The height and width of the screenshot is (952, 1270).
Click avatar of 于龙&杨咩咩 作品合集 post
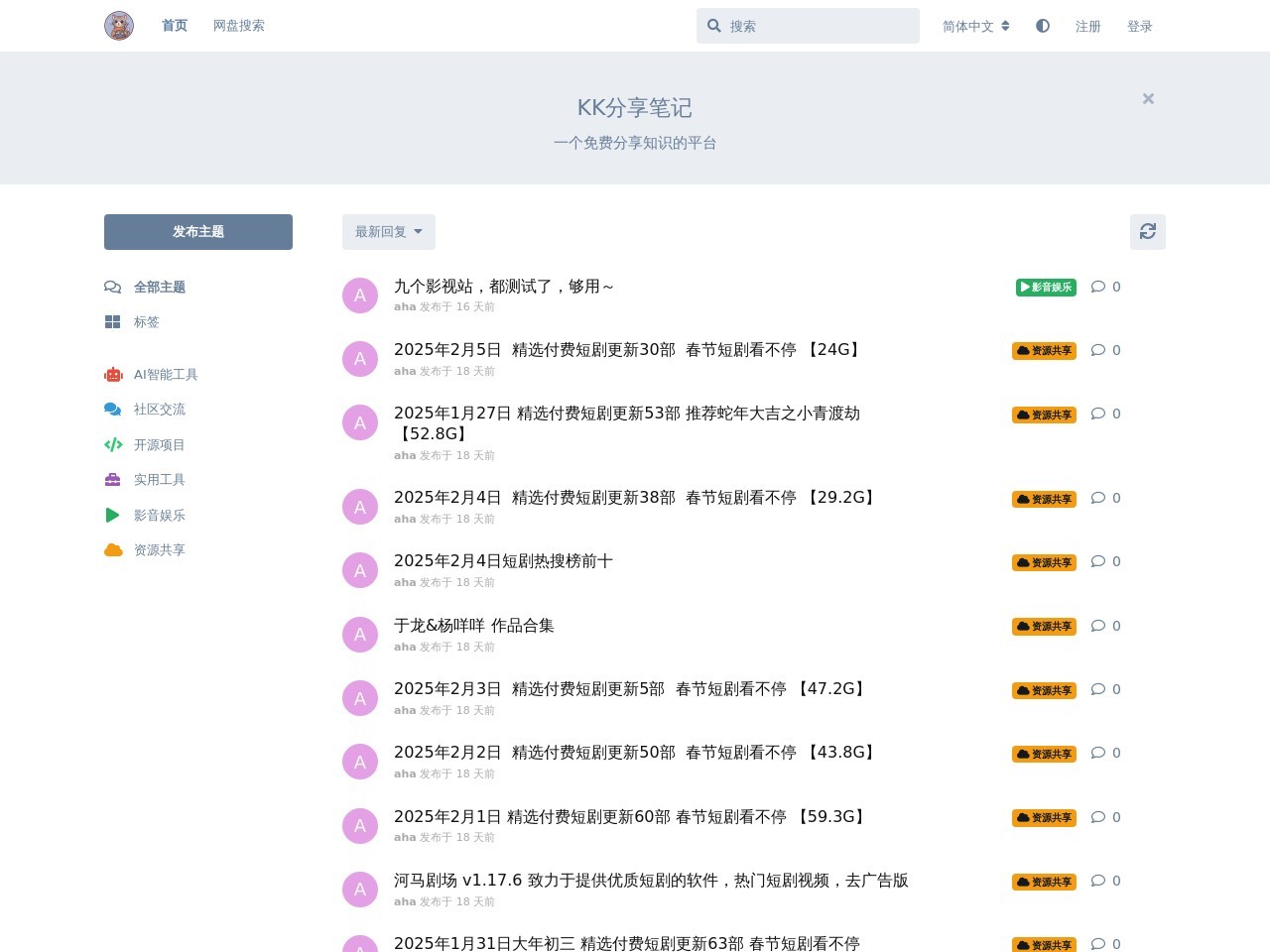pos(360,635)
